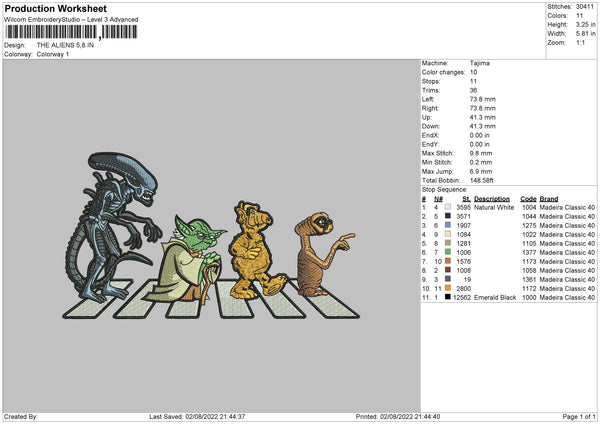Click the Min Stitch value "0.2 mm"
The width and height of the screenshot is (600, 424).
[481, 162]
